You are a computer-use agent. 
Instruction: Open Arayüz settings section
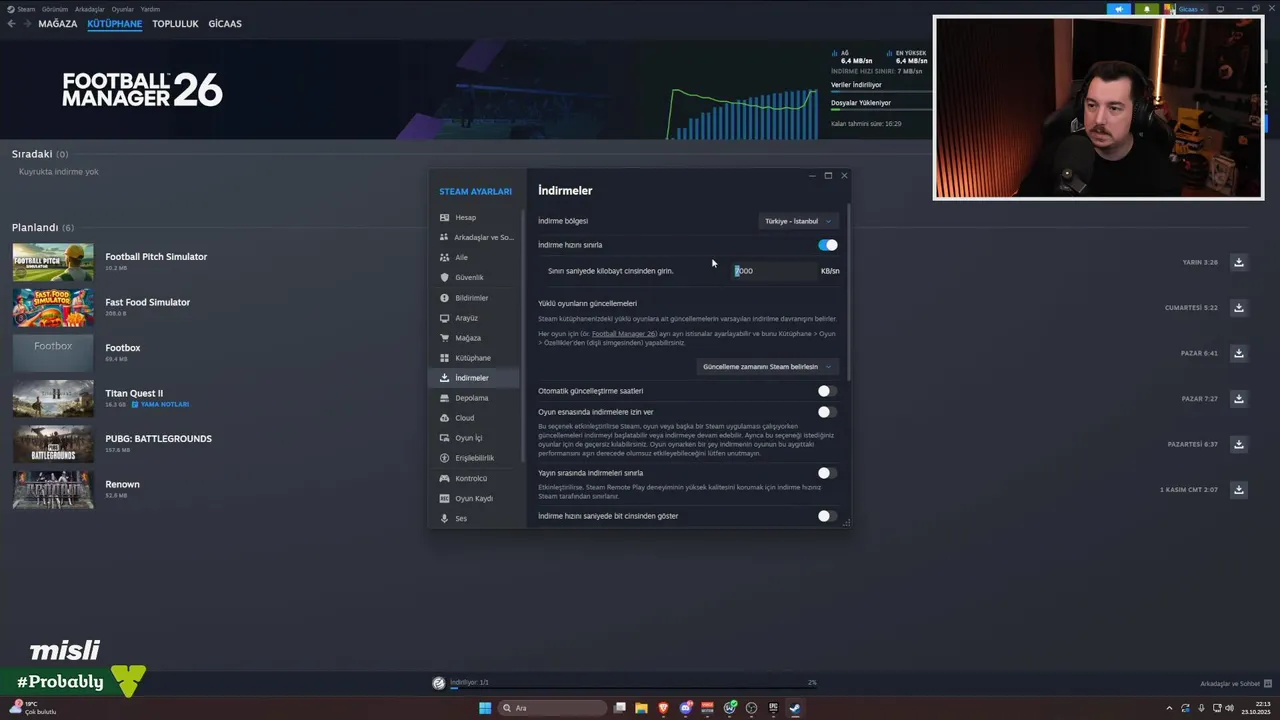[x=473, y=318]
